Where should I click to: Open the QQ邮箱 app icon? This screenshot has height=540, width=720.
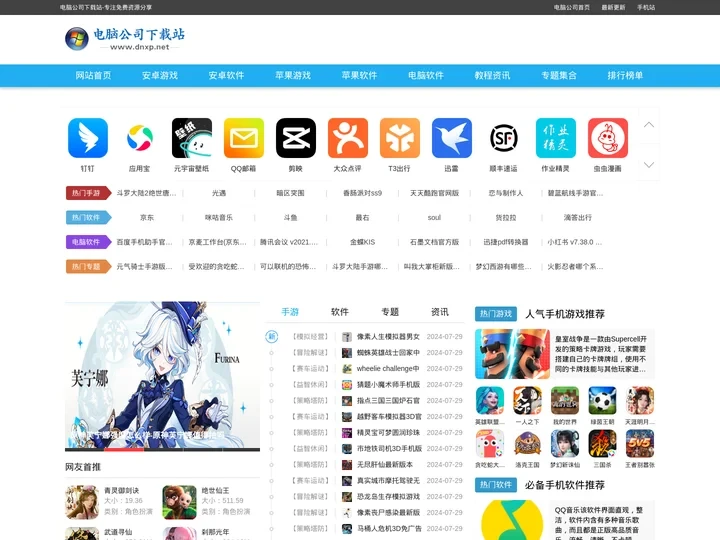pyautogui.click(x=244, y=138)
